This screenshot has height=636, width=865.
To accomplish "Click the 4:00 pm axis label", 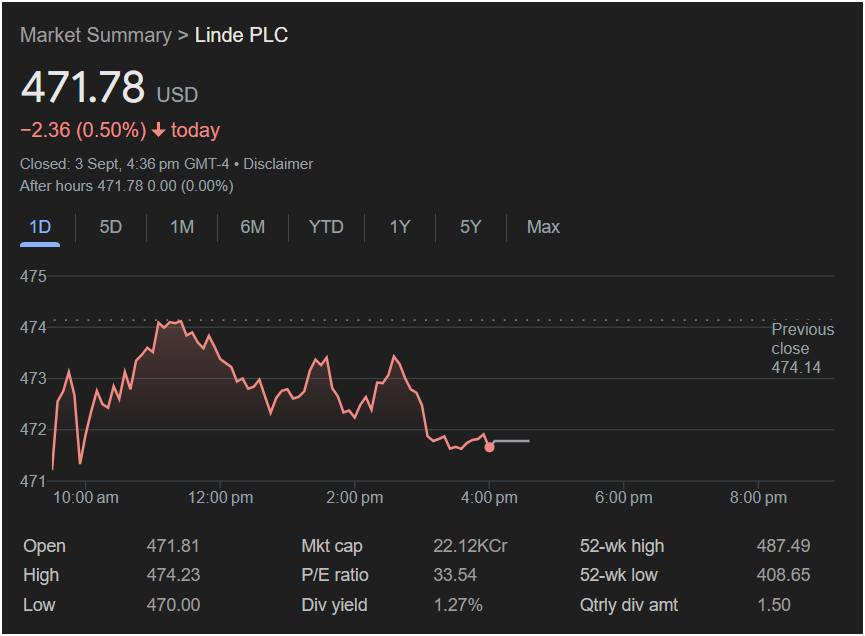I will pyautogui.click(x=489, y=498).
